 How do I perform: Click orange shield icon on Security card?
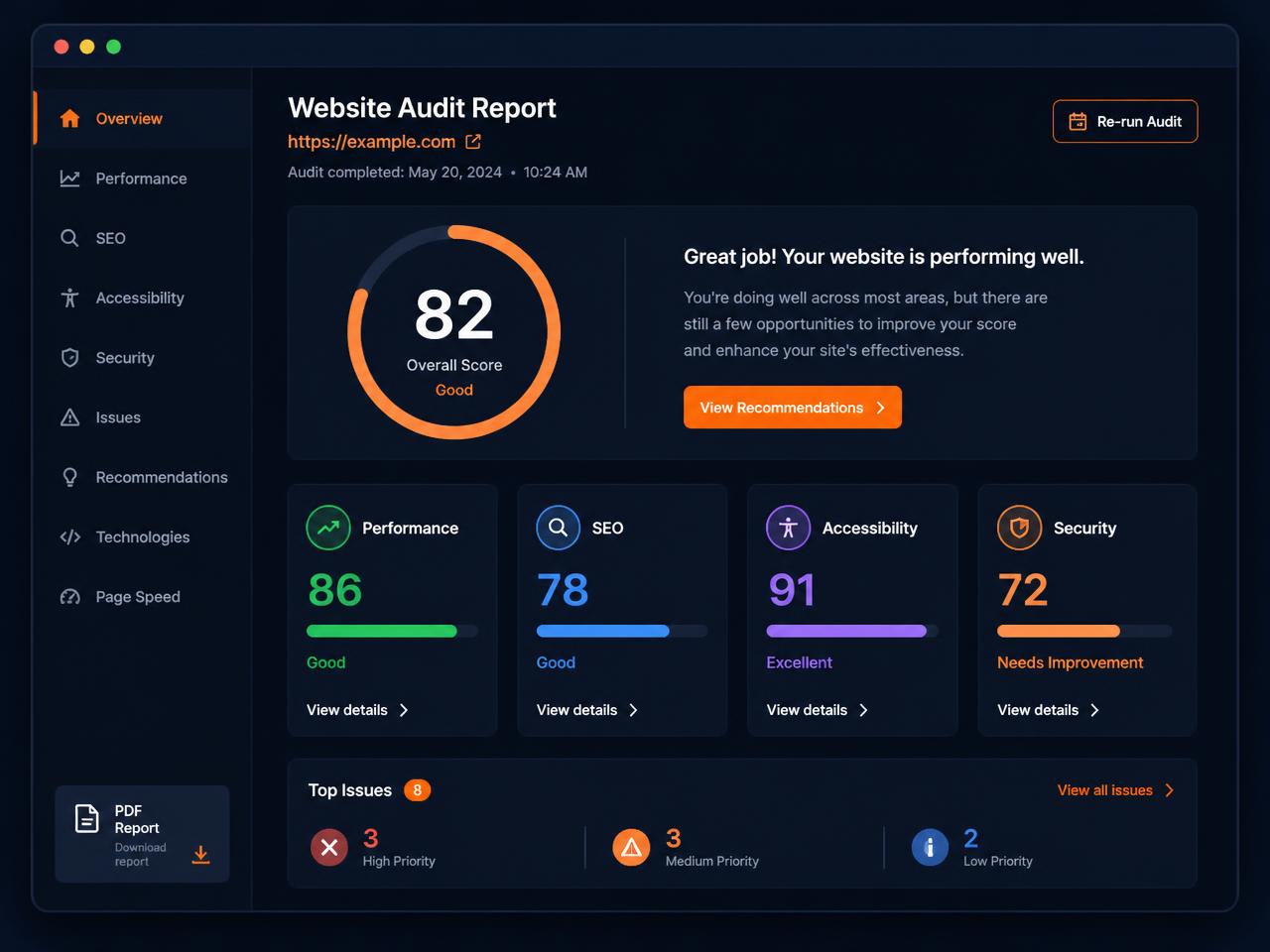click(x=1019, y=528)
